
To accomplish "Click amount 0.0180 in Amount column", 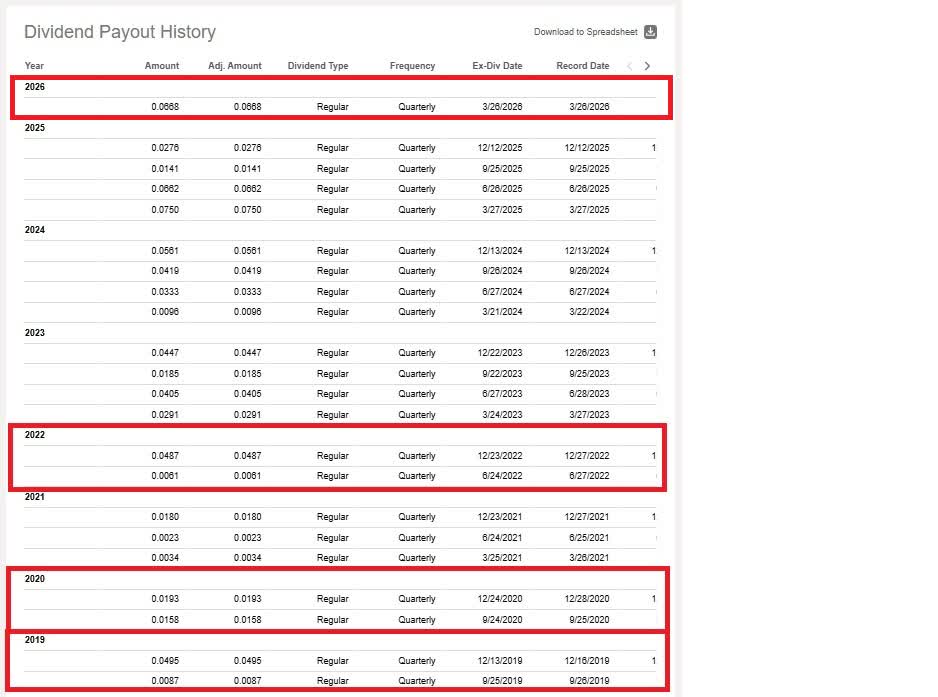I will [165, 516].
